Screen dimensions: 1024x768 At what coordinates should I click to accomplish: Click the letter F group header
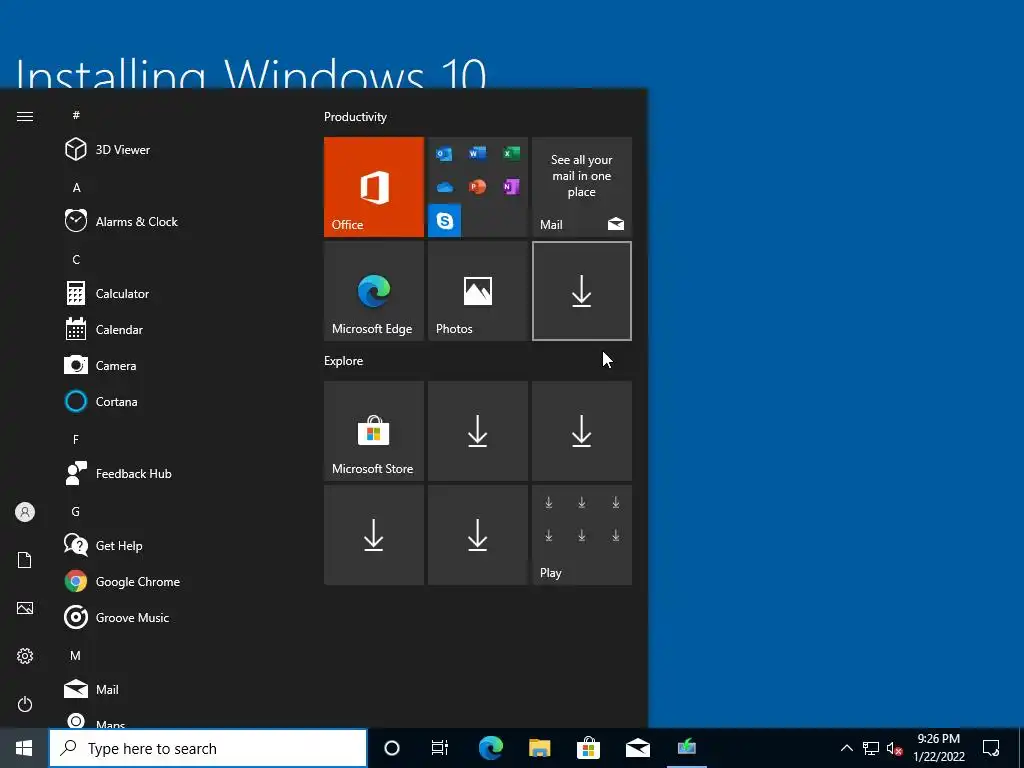coord(76,440)
